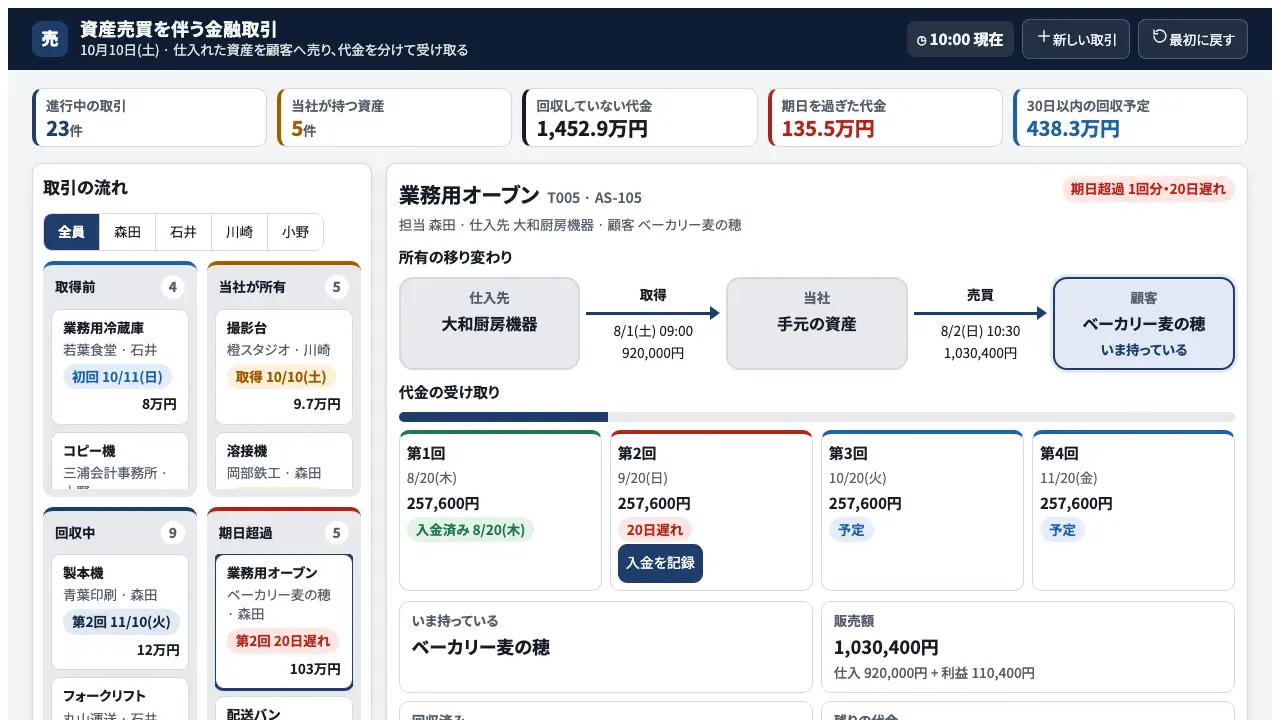Open the 30日以内の回収予定 summary card
This screenshot has width=1280, height=720.
click(1130, 118)
